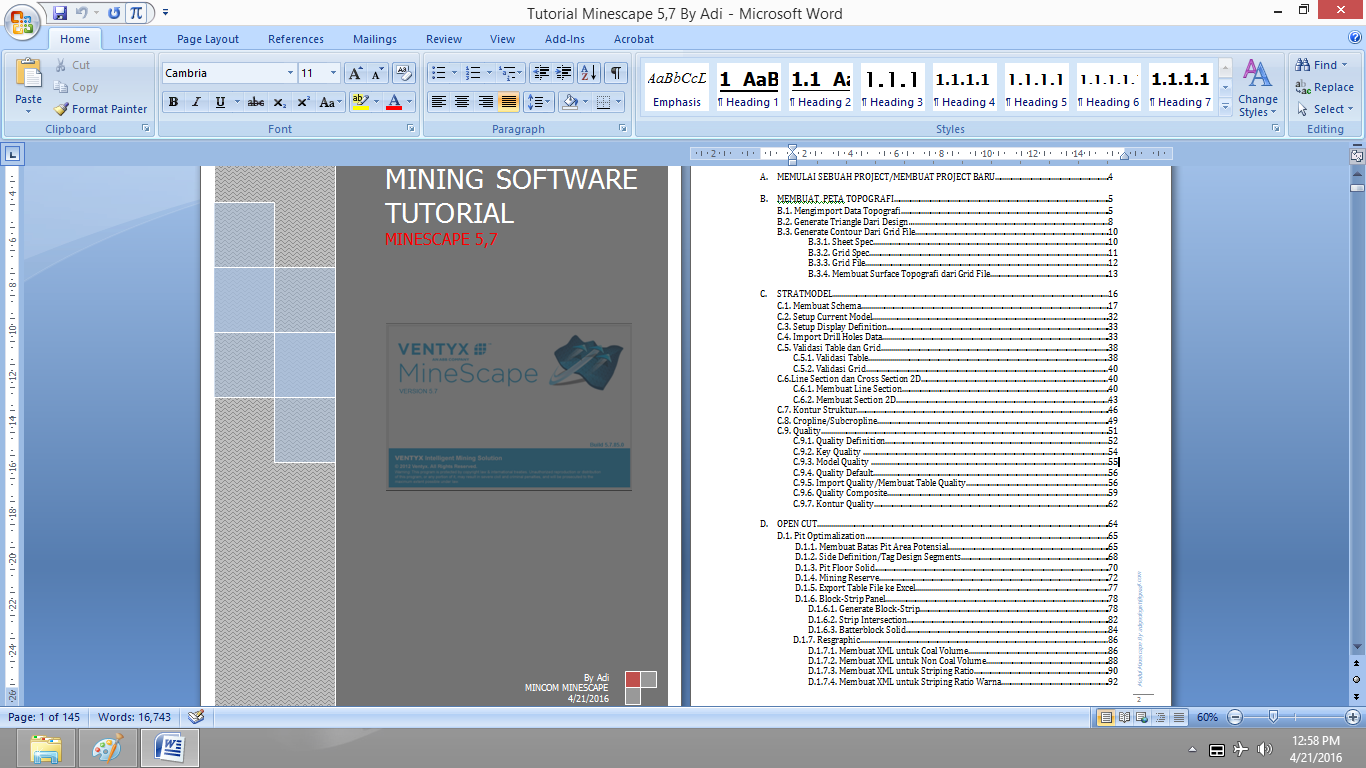
Task: Click the Grow Font button
Action: (355, 73)
